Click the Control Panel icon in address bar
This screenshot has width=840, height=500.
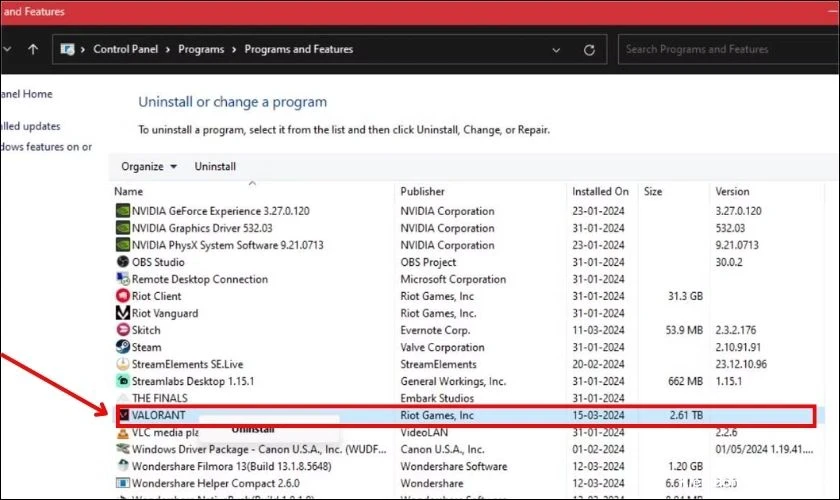67,49
